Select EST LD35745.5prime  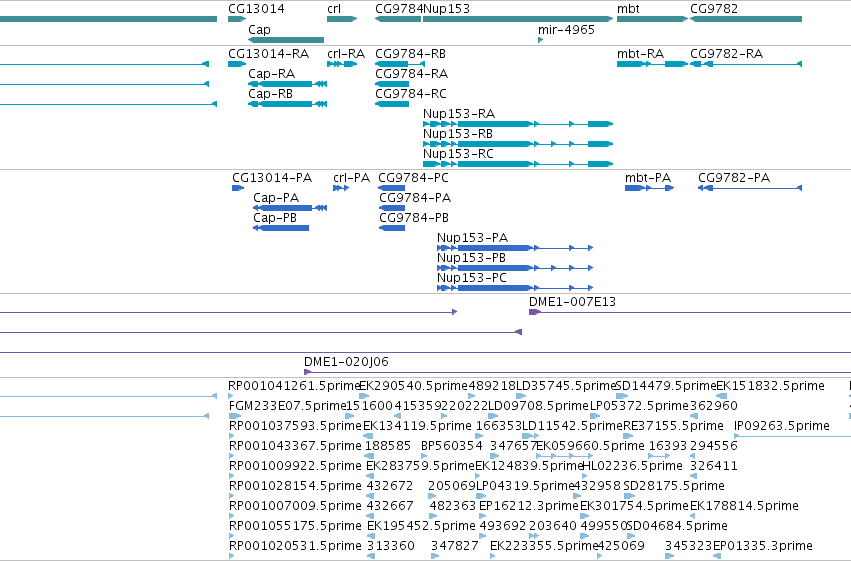click(566, 386)
